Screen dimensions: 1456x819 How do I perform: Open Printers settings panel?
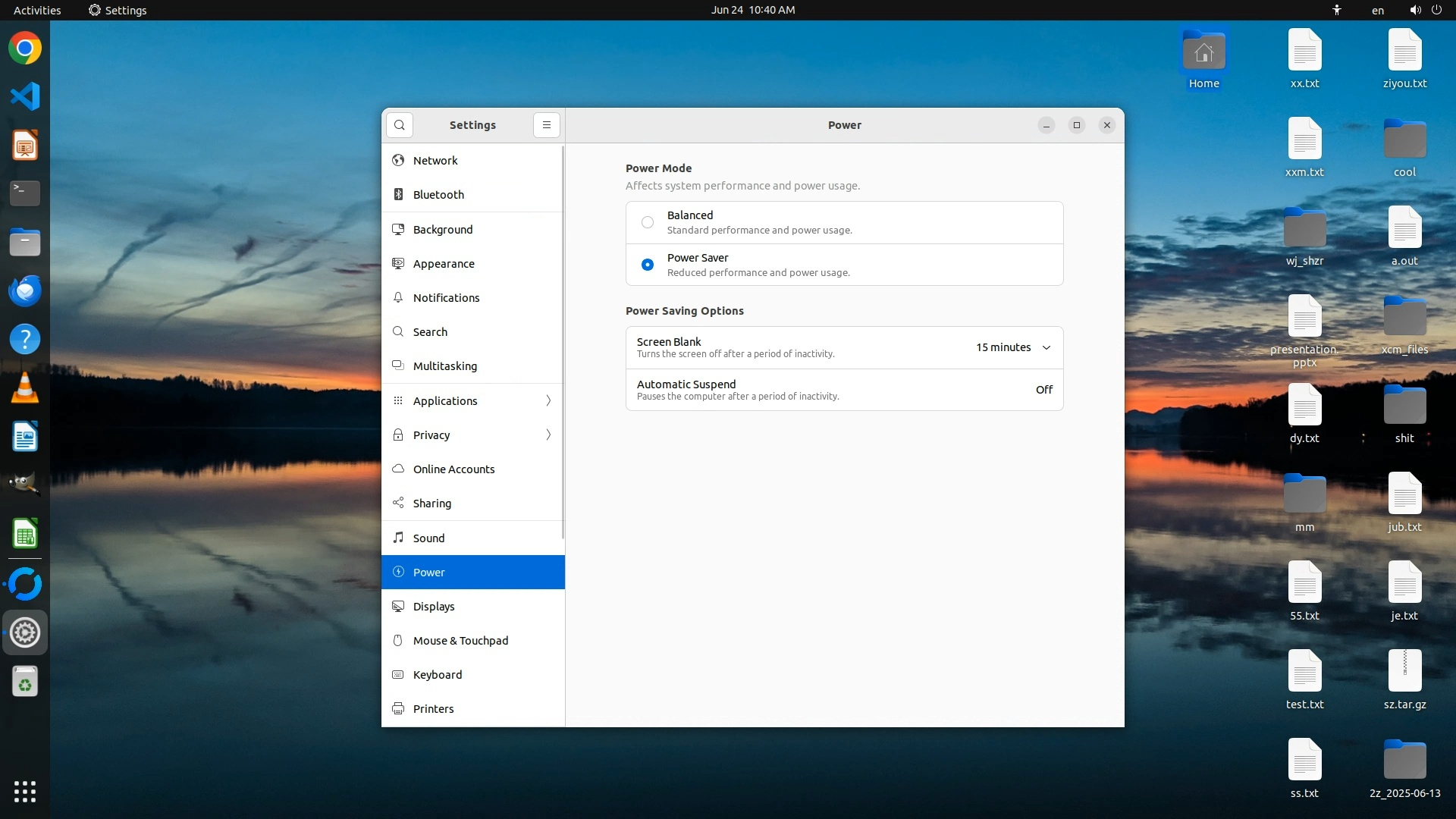(x=433, y=709)
